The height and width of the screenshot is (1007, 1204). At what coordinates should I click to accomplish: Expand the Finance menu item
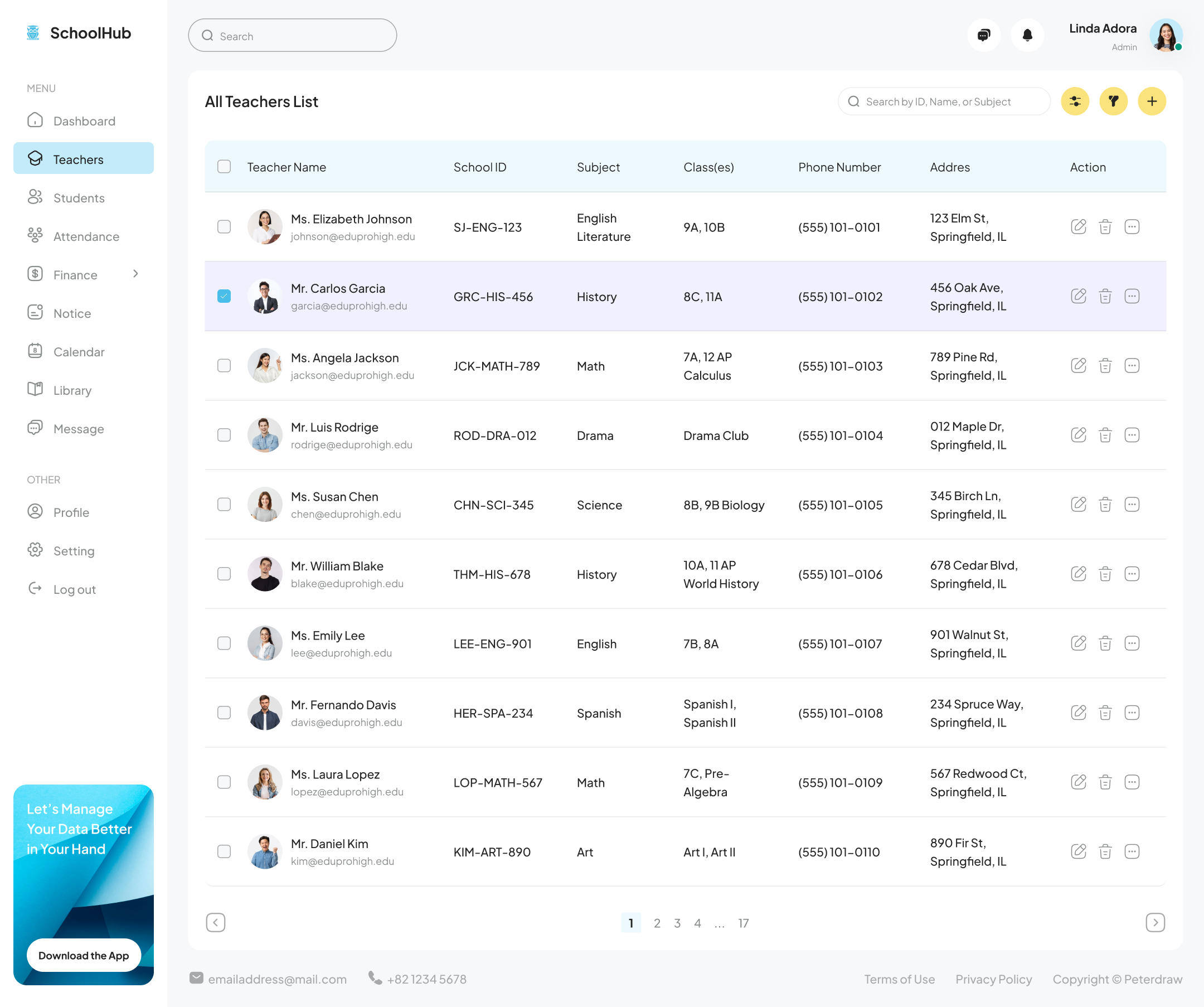tap(75, 274)
